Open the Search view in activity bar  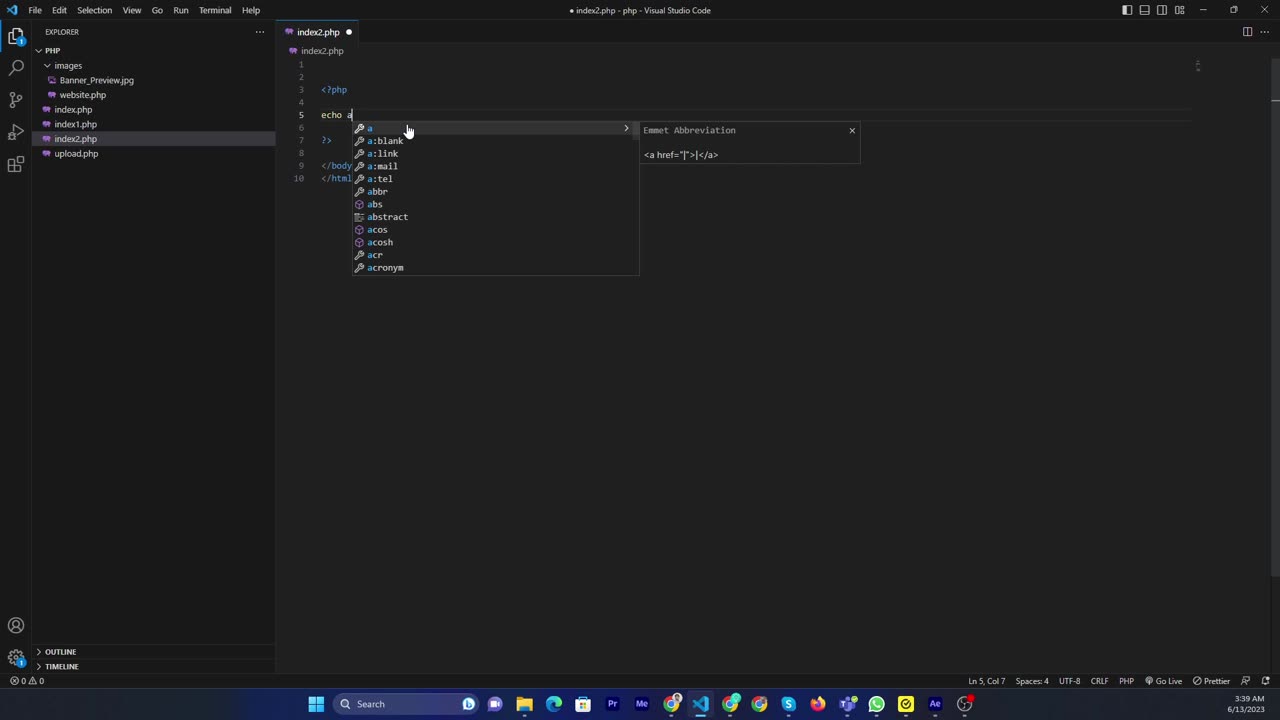pos(16,68)
